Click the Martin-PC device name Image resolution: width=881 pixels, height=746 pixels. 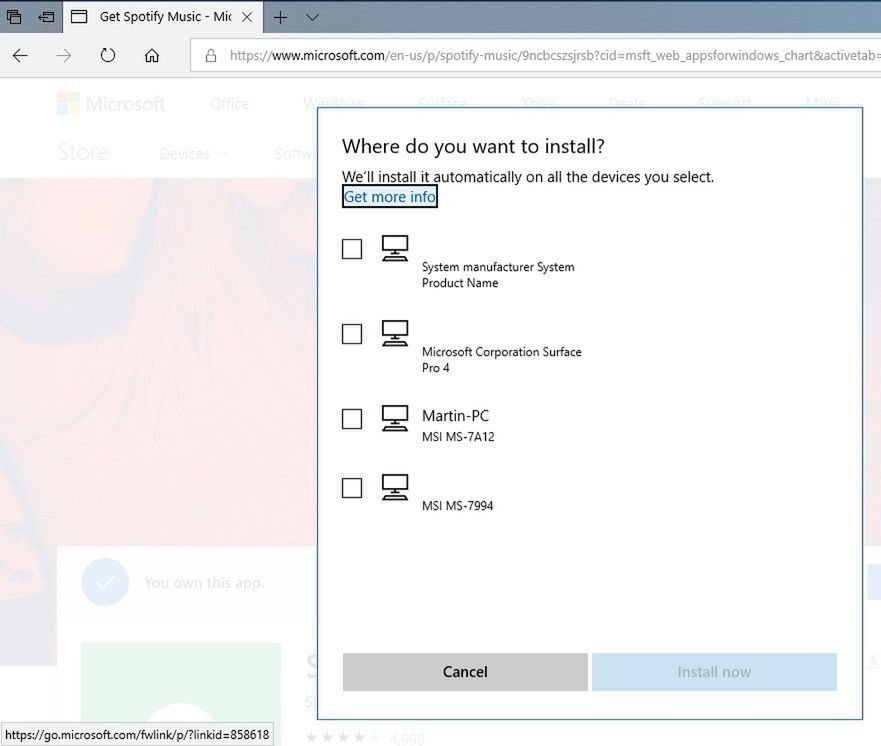[456, 416]
